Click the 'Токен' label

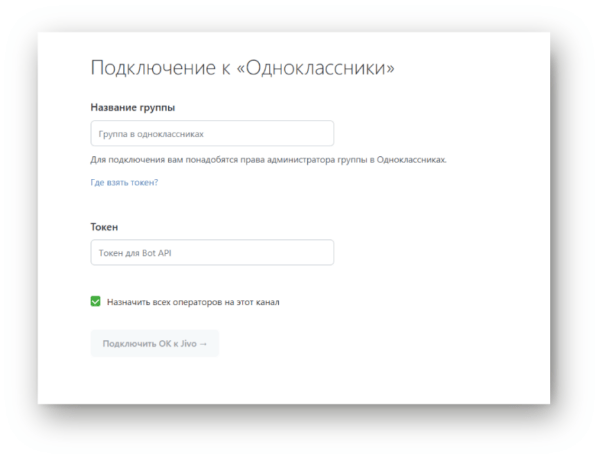(104, 227)
